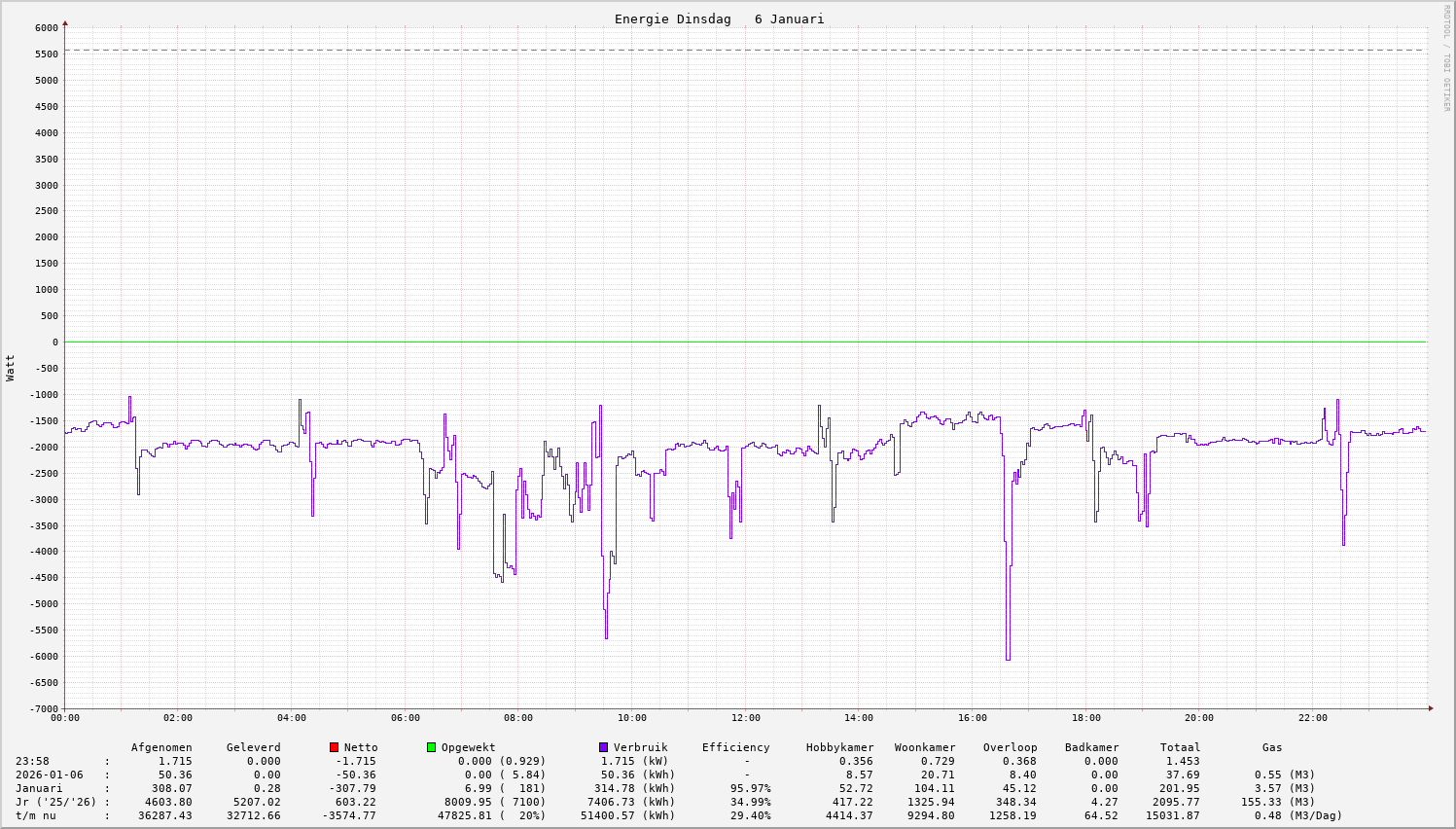Click the Watt y-axis label

11,368
